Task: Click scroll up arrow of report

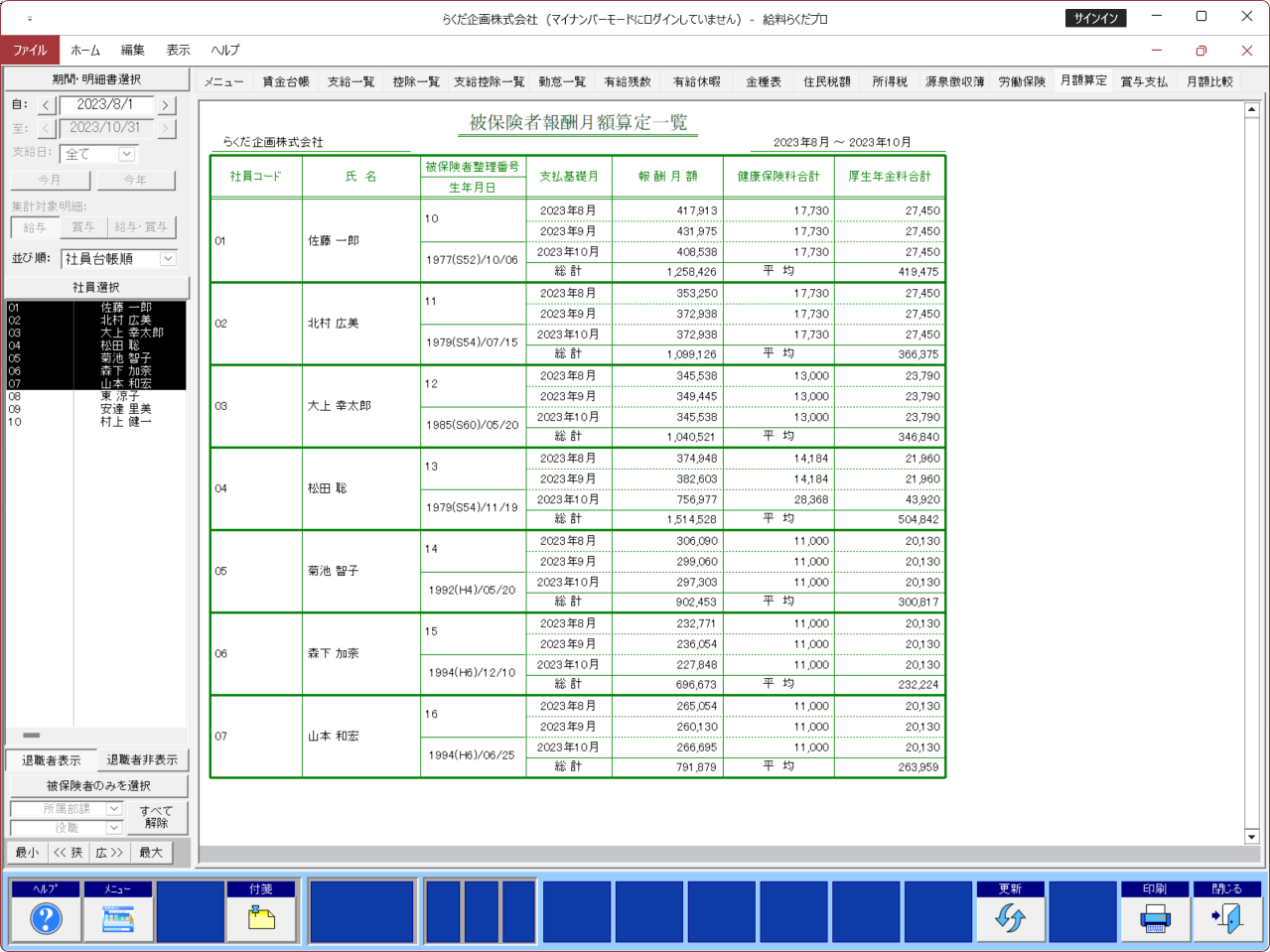Action: point(1252,109)
